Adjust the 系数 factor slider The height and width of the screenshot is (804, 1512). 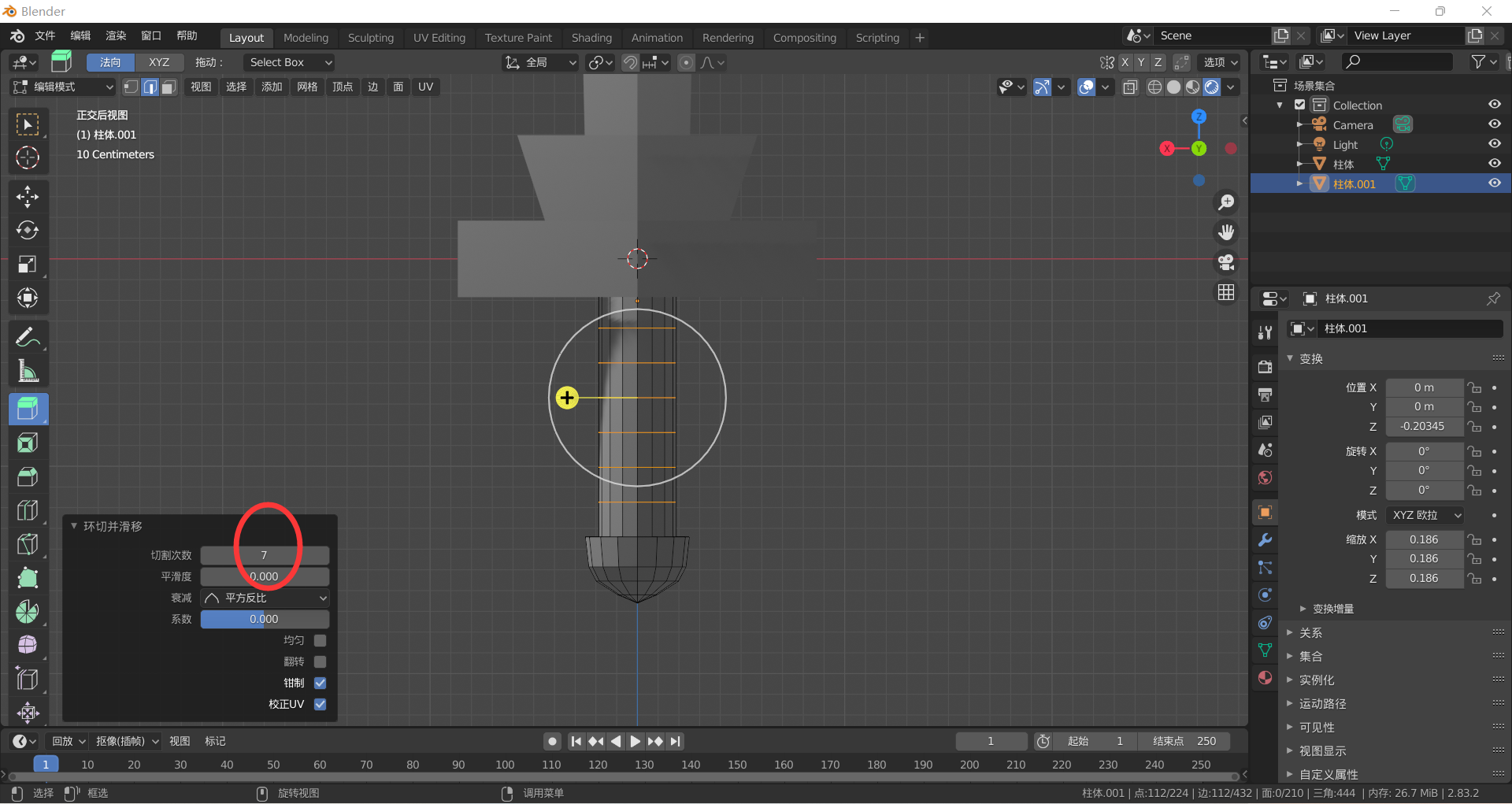click(265, 619)
